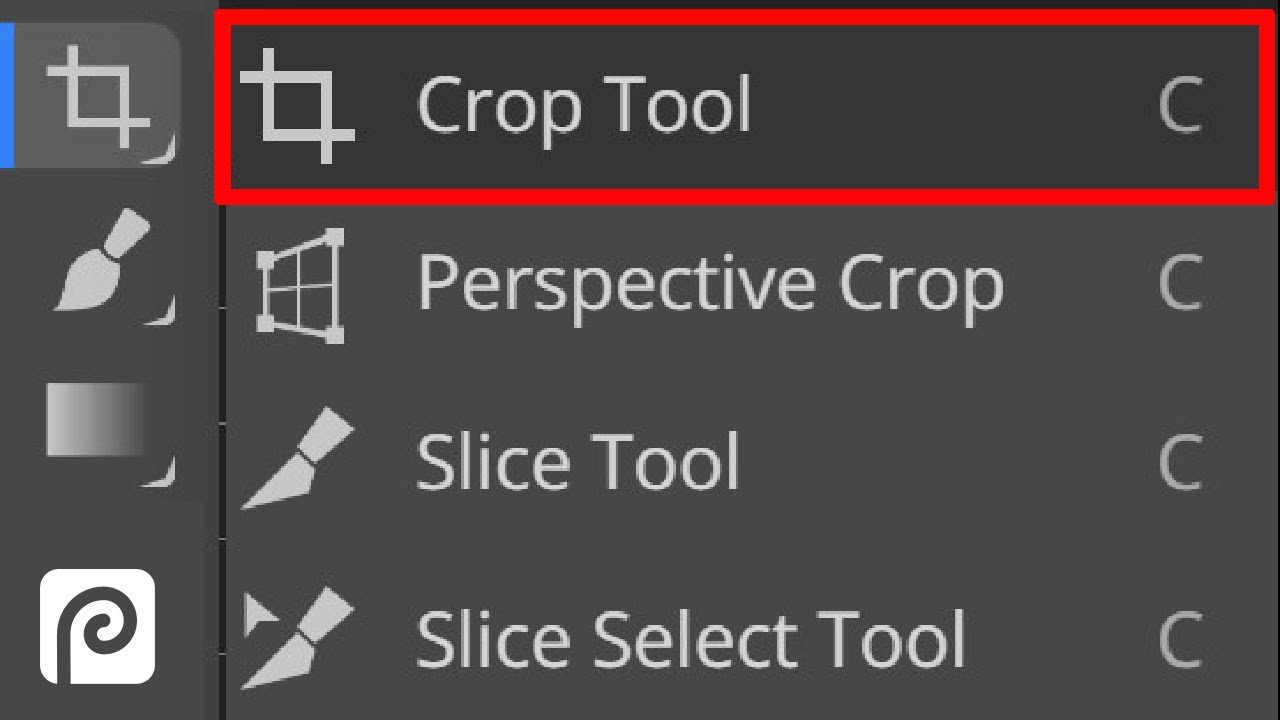Click the Slice Tool knife icon
Screen dimensions: 1280x720
click(300, 462)
